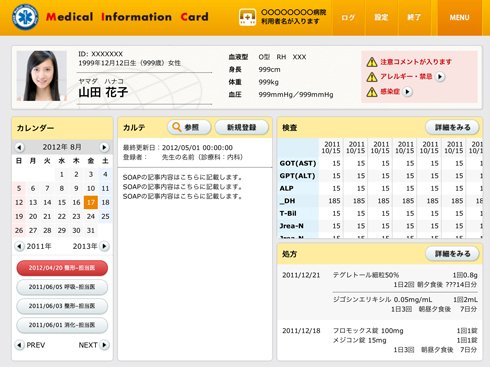Screen dimensions: 490x367
Task: Open the 設定 tab in header
Action: pos(381,17)
